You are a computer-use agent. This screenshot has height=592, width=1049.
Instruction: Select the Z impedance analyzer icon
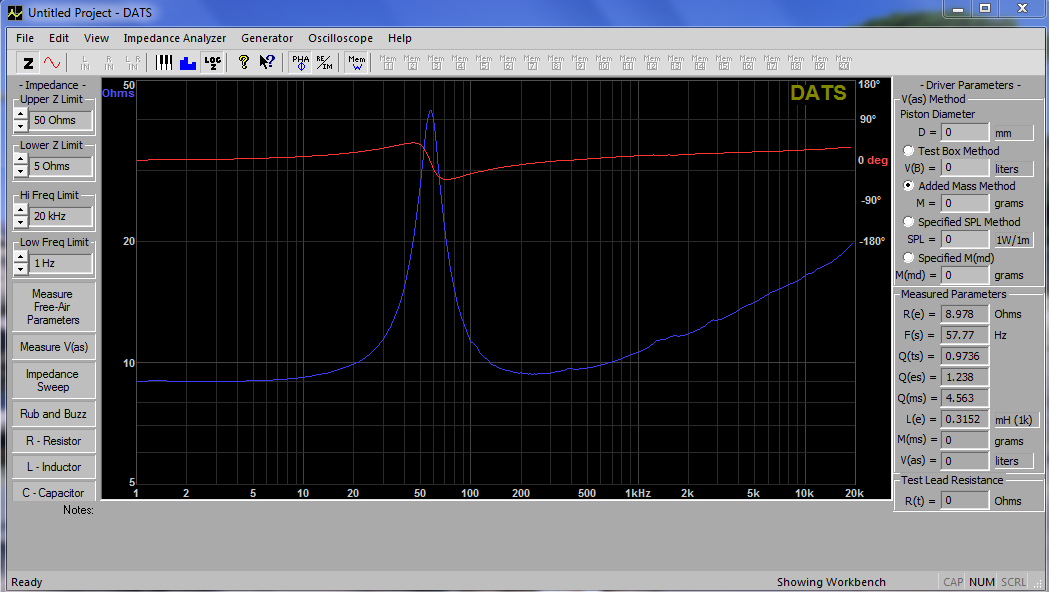click(x=28, y=63)
